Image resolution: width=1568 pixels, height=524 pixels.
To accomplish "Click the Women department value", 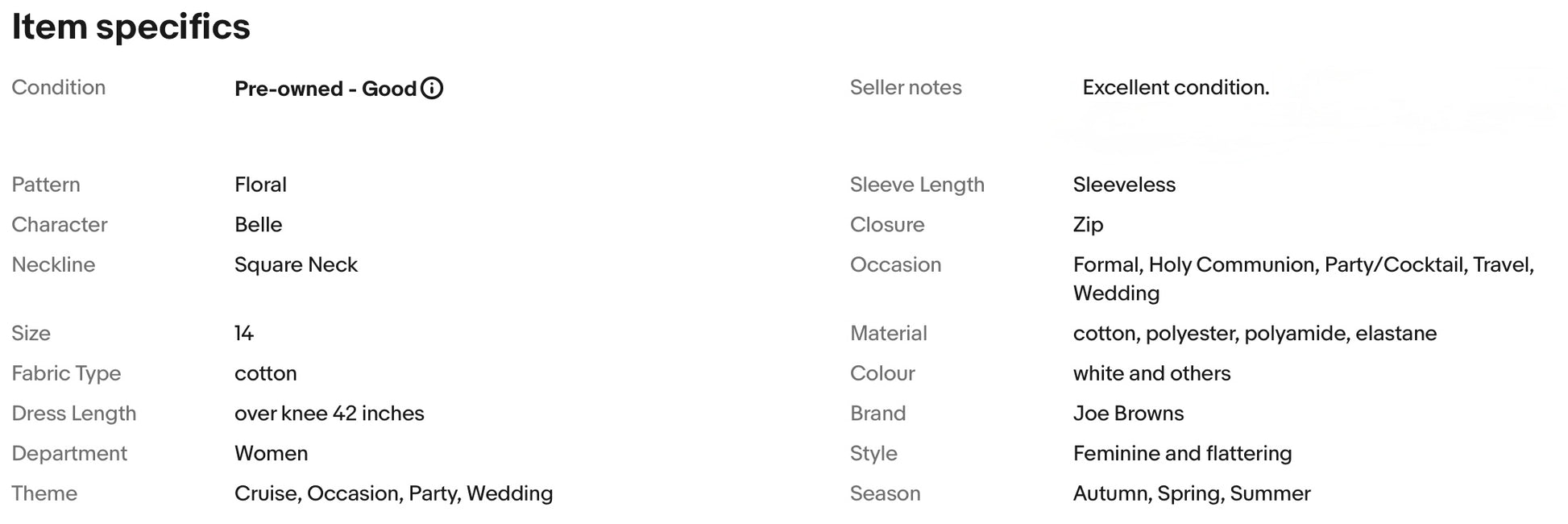I will point(271,453).
